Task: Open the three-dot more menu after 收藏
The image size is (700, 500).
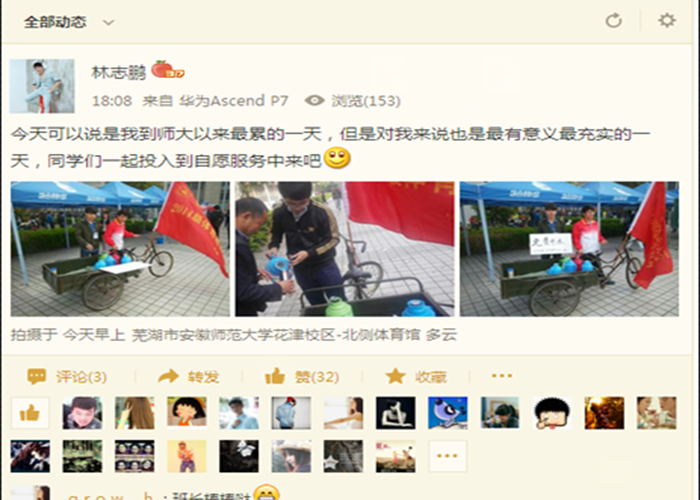Action: (x=501, y=376)
